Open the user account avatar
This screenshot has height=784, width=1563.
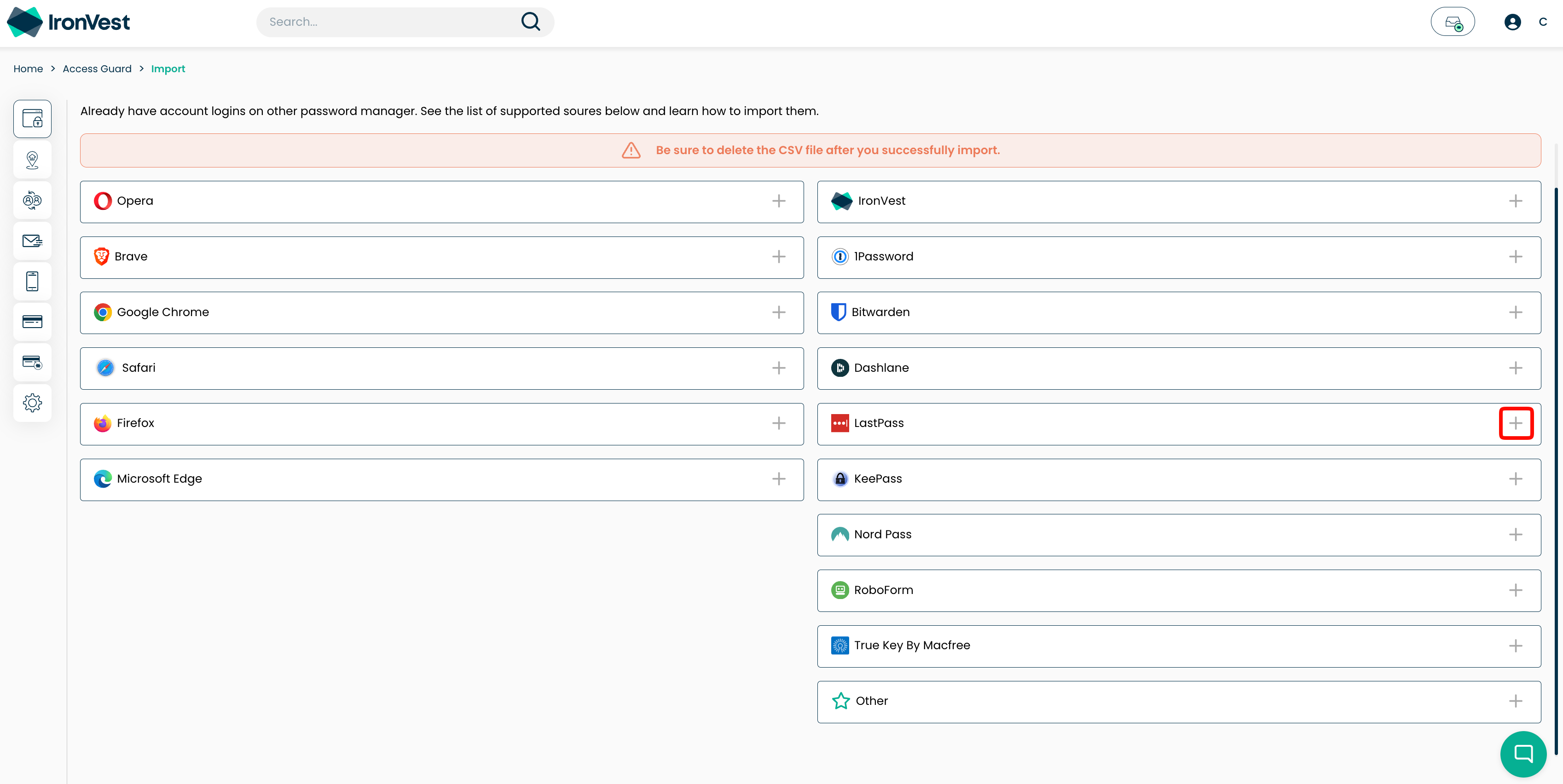[1512, 22]
